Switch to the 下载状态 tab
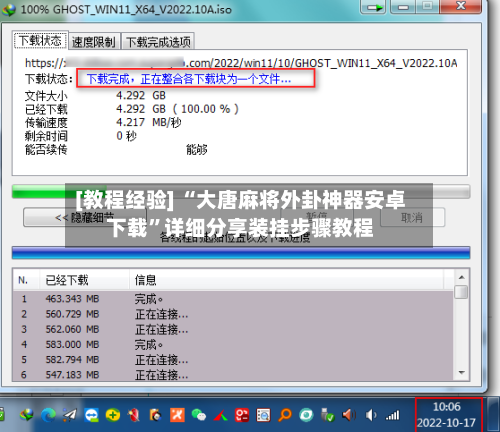Image resolution: width=500 pixels, height=432 pixels. coord(40,41)
